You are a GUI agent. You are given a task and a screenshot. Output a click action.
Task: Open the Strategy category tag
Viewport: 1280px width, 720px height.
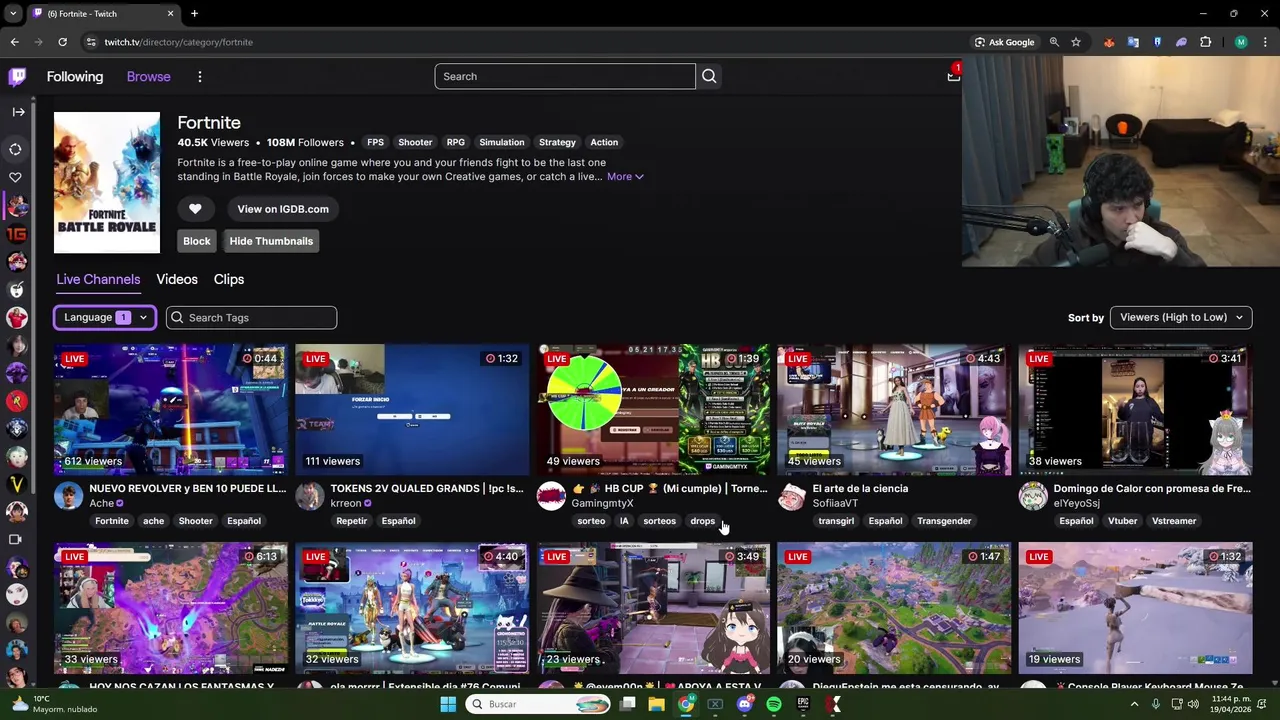557,142
